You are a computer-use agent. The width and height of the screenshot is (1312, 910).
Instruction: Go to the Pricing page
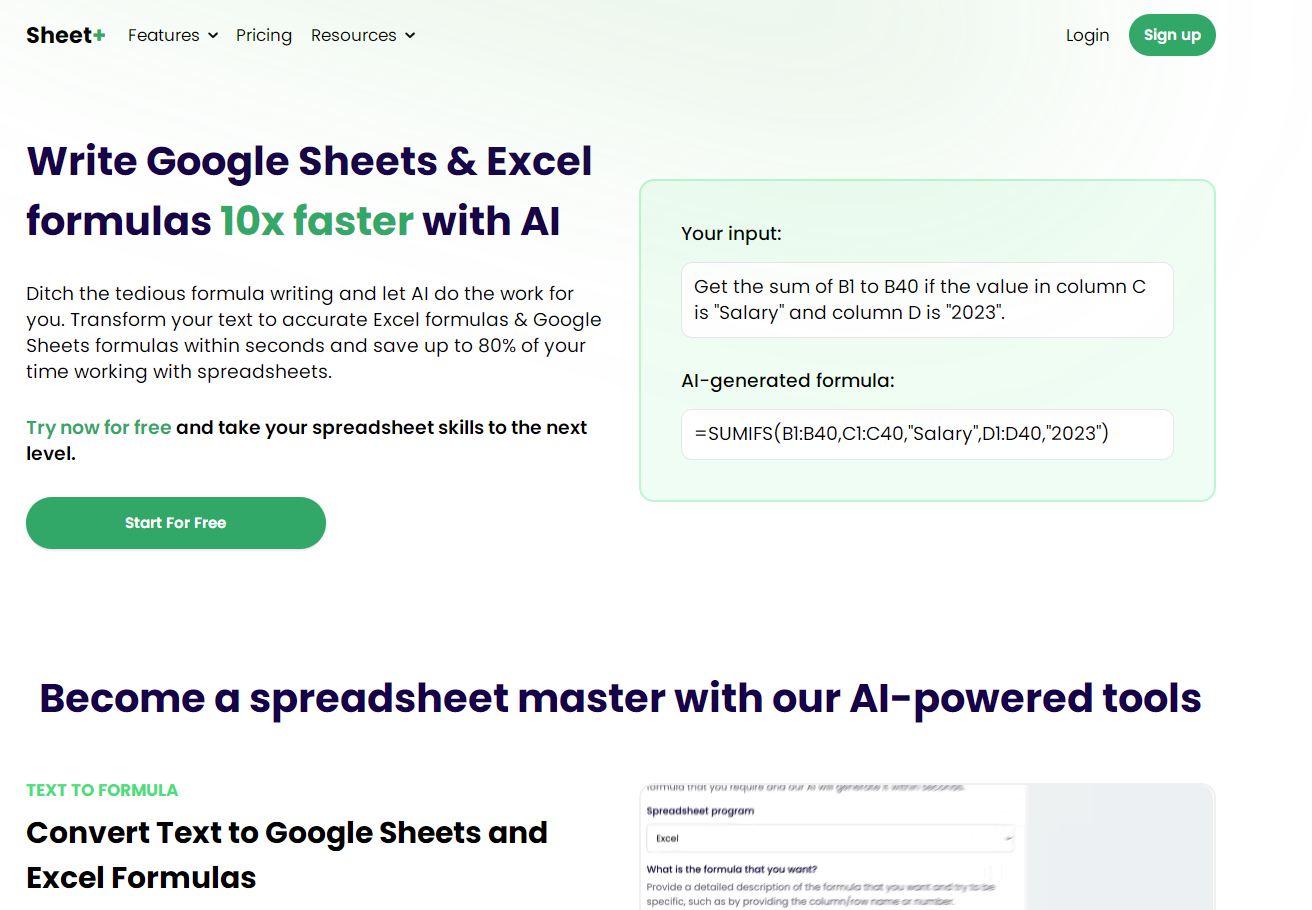tap(264, 35)
